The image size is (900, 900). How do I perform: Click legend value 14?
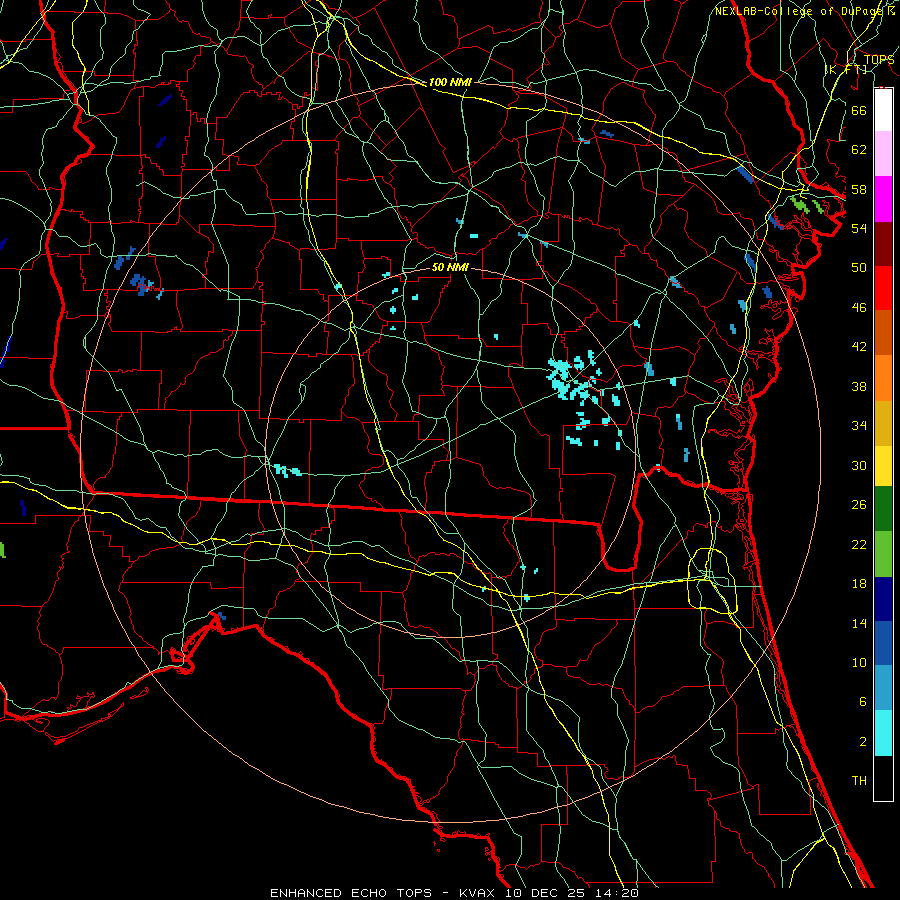(859, 623)
